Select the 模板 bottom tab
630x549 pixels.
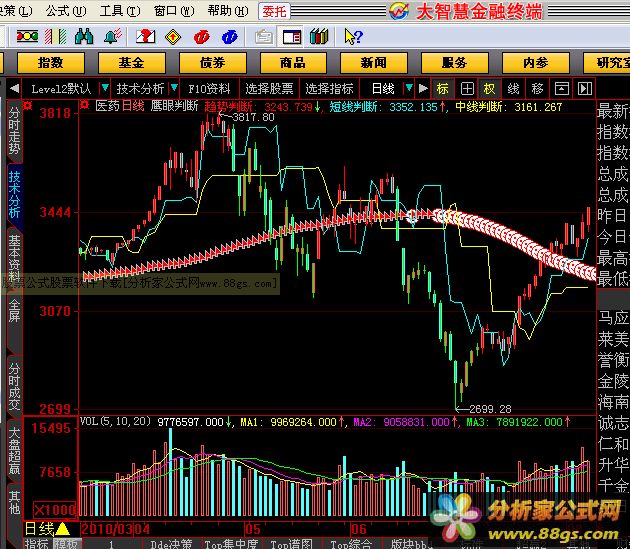click(67, 544)
